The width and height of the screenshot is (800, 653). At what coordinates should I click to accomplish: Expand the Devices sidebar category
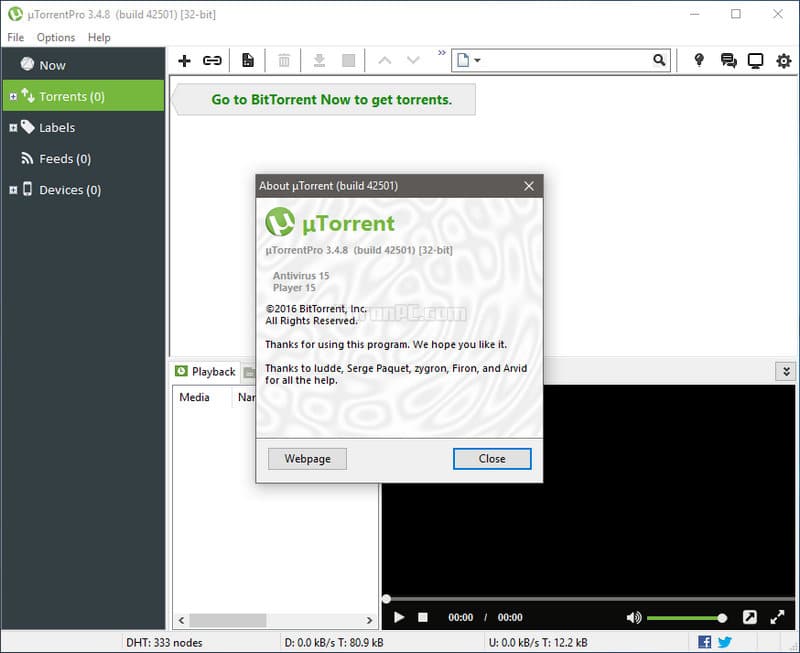pyautogui.click(x=12, y=189)
